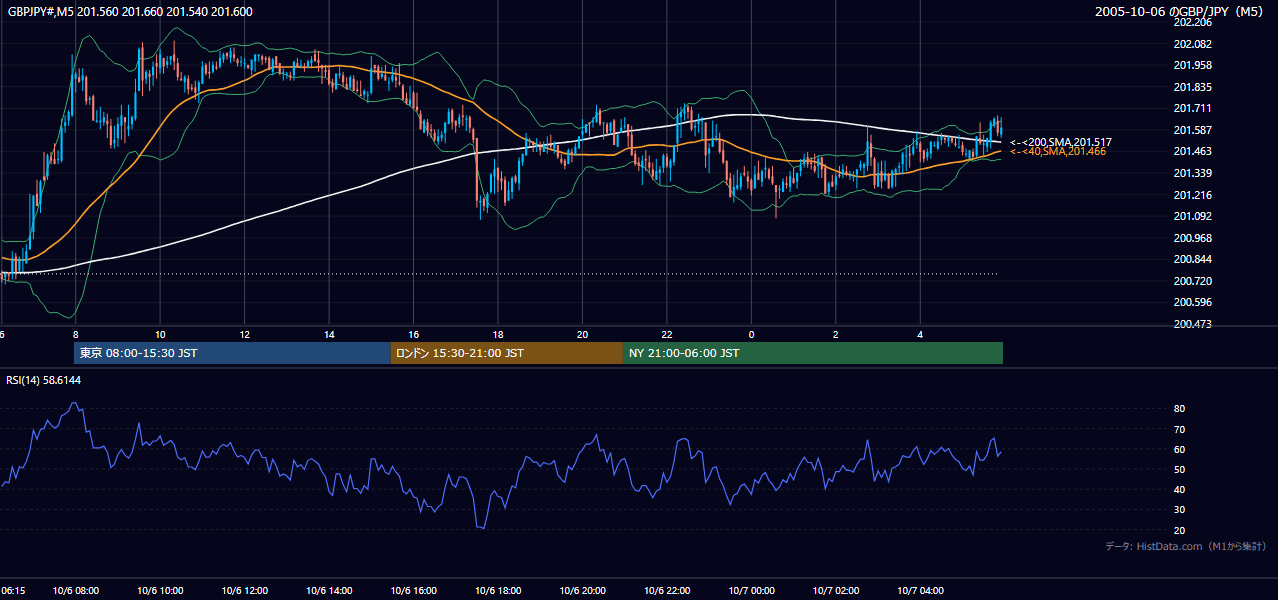
Task: Click the NY session bar 21:00-06:00 JST
Action: 813,353
